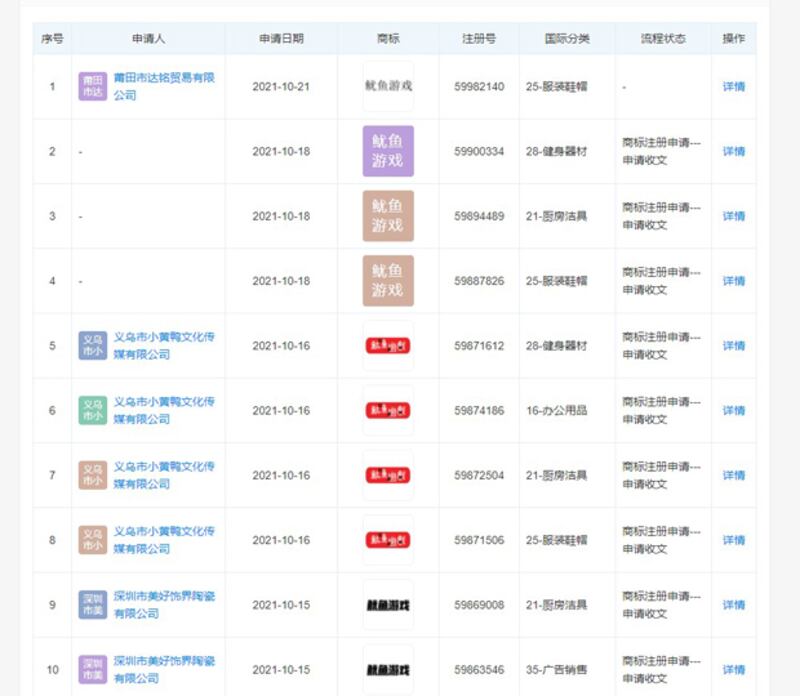
Task: View black trademark logo in row 9
Action: 388,605
